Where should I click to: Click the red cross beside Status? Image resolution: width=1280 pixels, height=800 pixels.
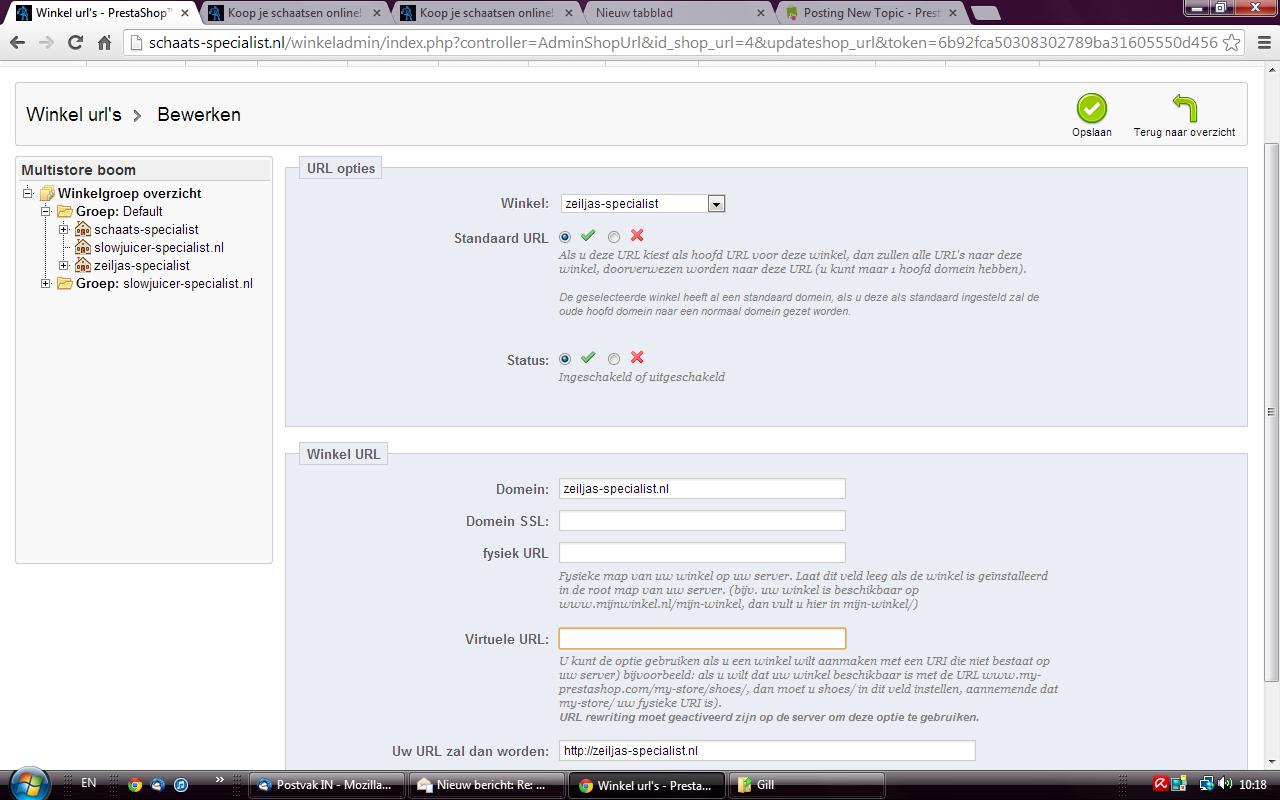click(637, 358)
